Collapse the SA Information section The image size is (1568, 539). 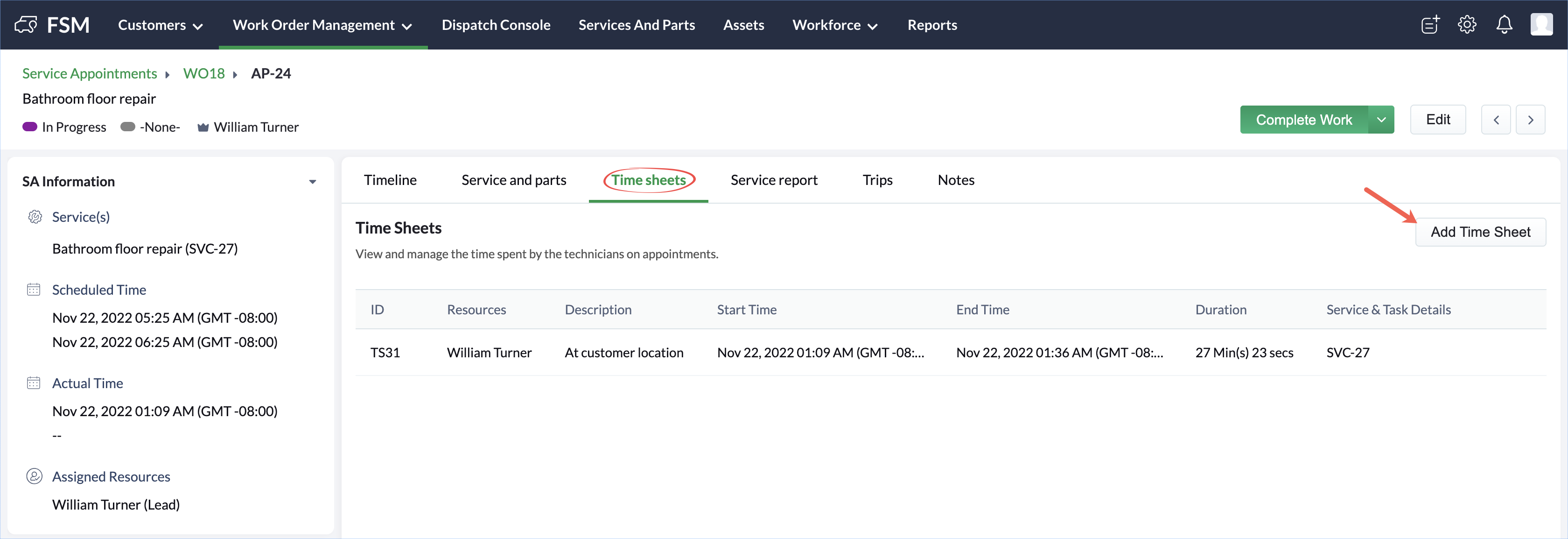tap(312, 182)
